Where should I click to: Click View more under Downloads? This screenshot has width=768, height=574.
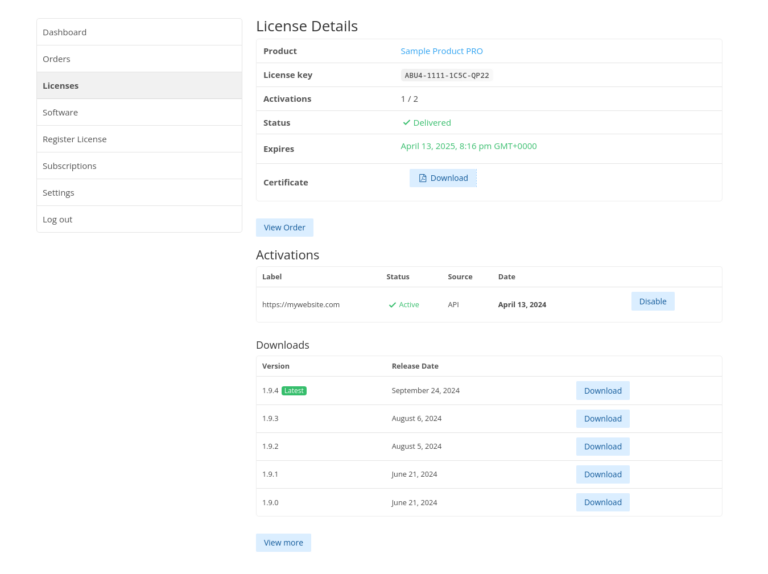pos(283,543)
